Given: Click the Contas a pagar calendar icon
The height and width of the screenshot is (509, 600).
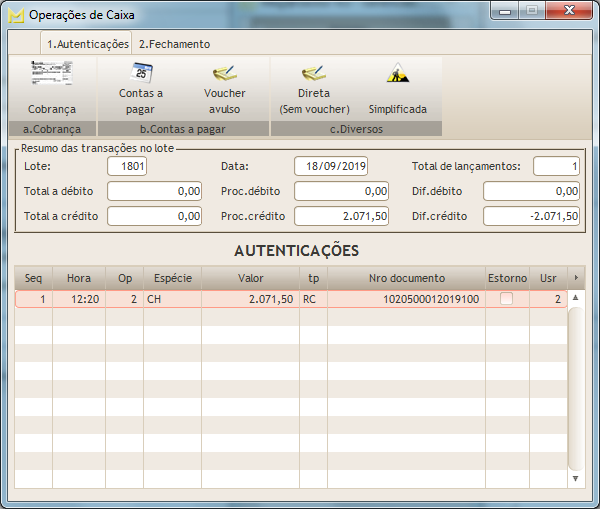Looking at the screenshot, I should (x=142, y=74).
